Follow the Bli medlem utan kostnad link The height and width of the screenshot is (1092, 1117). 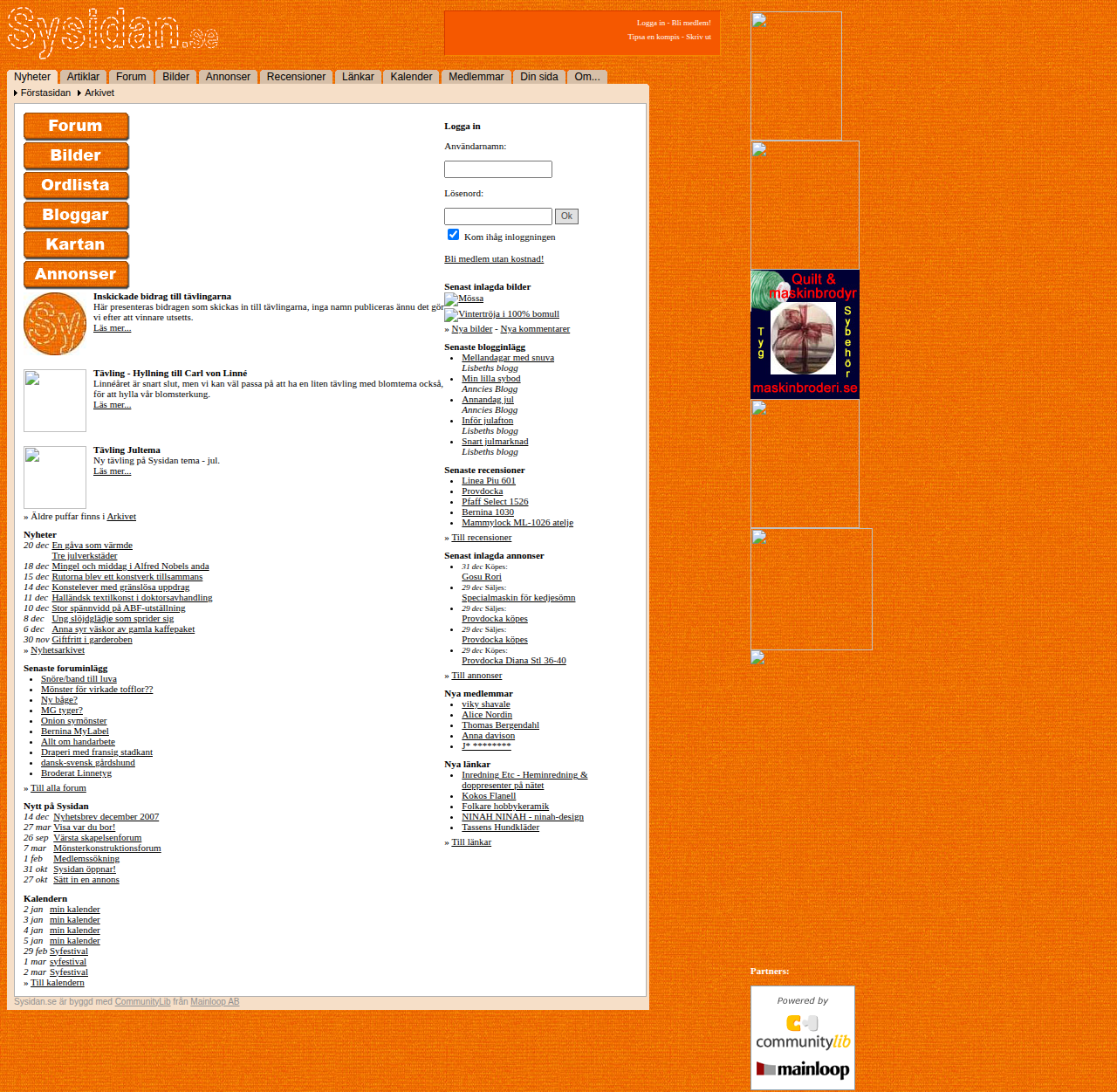click(494, 259)
